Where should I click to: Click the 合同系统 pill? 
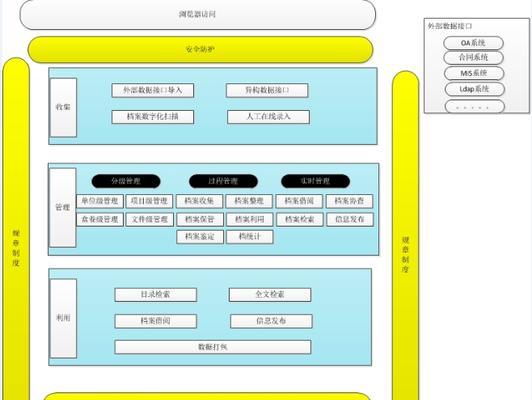point(473,57)
